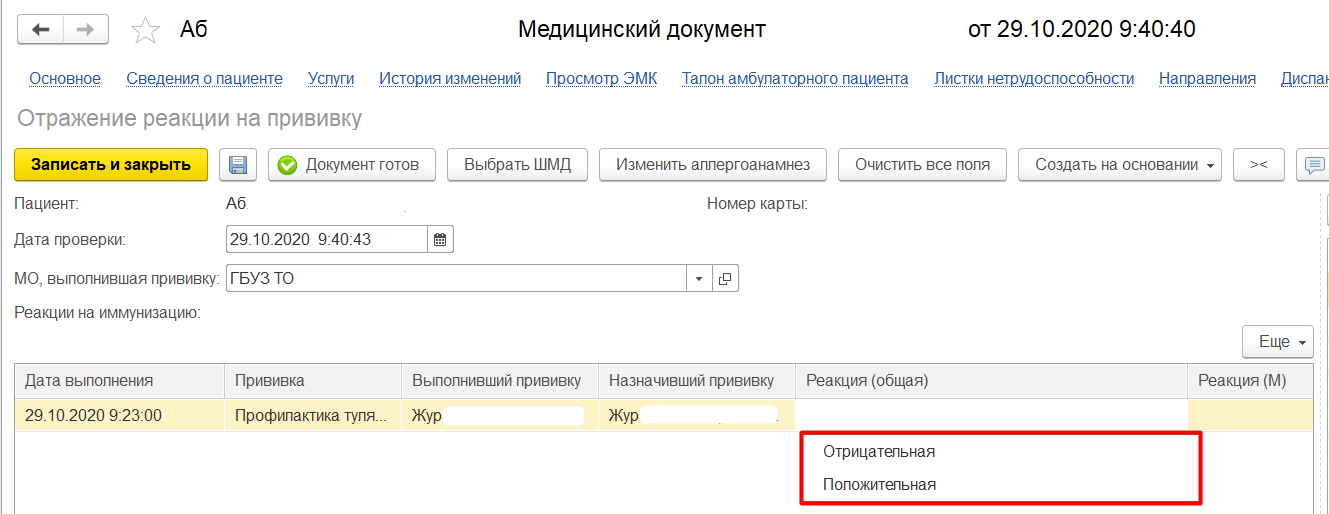Select Отрицательная reaction option
The height and width of the screenshot is (514, 1329).
point(879,452)
